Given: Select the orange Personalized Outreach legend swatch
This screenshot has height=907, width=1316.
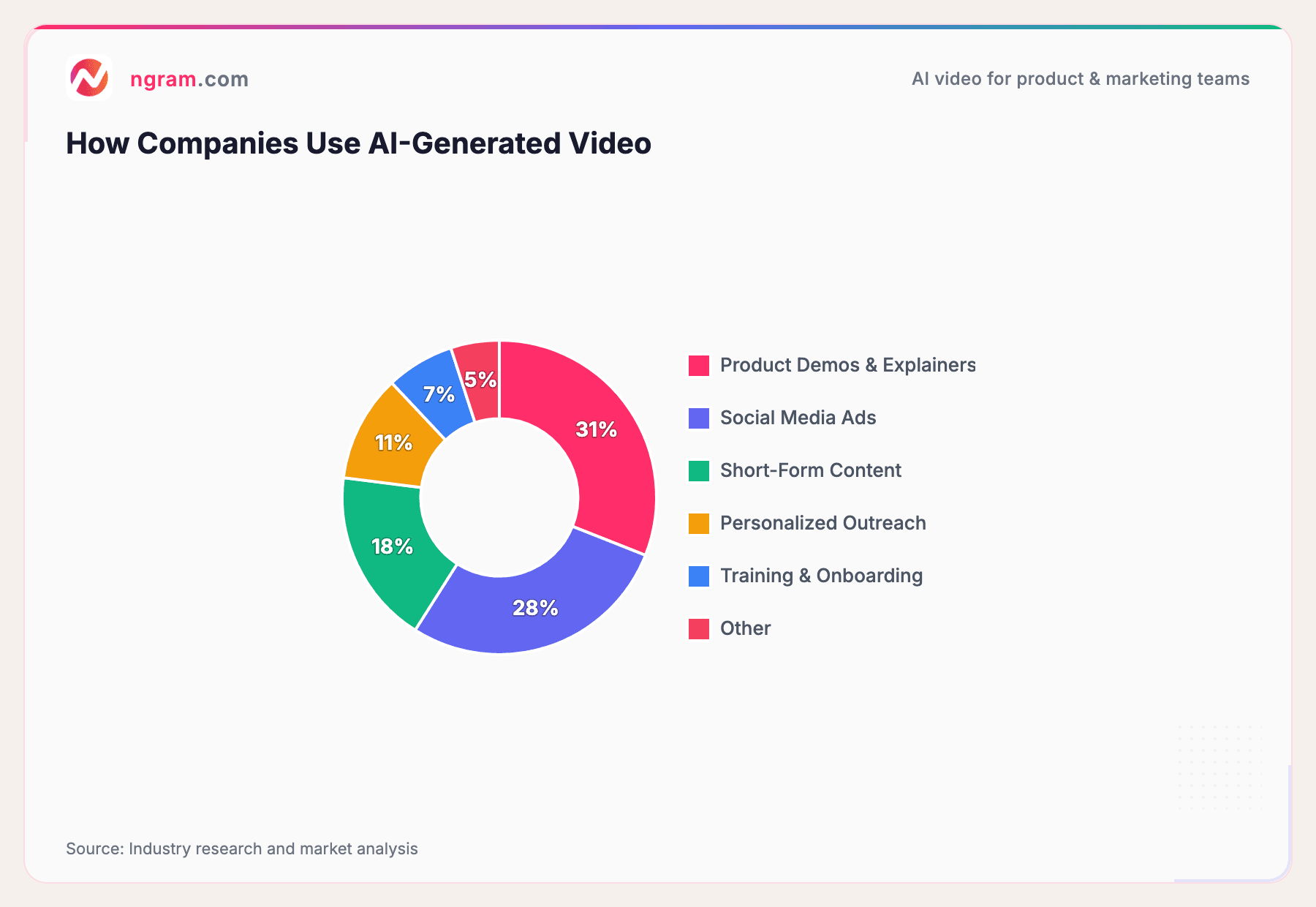Looking at the screenshot, I should coord(697,522).
